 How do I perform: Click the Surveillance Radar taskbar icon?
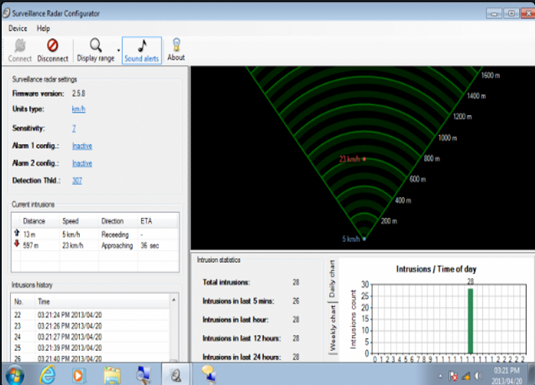pyautogui.click(x=176, y=375)
